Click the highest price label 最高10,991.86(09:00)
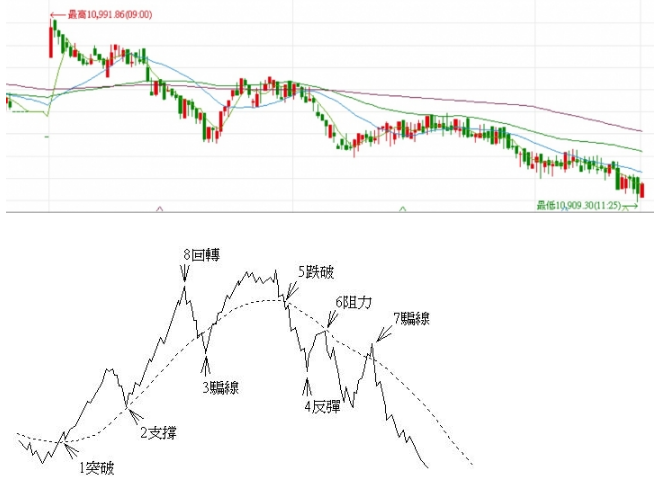Viewport: 662px width, 485px height. point(110,15)
